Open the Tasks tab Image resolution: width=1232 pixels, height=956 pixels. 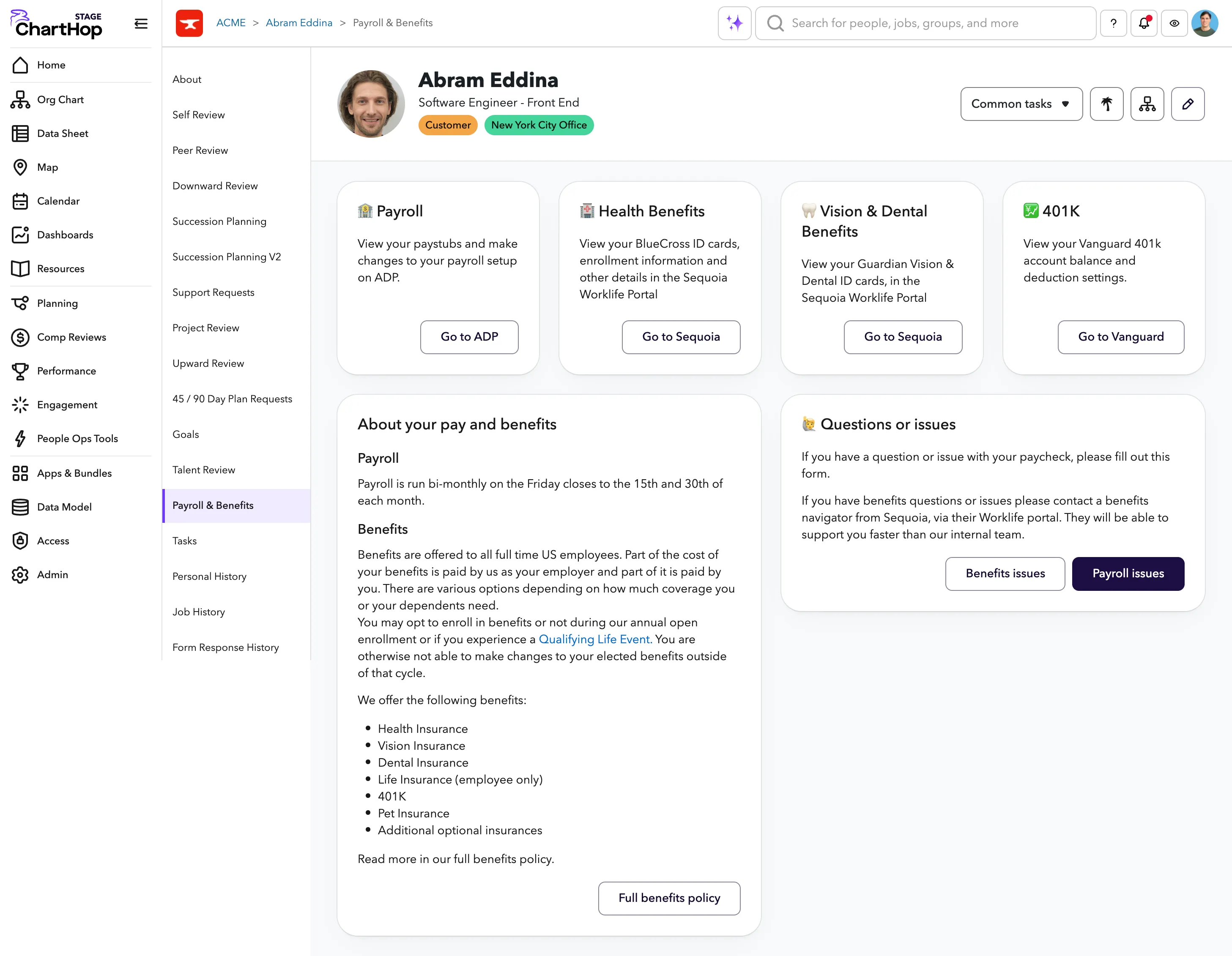[x=236, y=541]
